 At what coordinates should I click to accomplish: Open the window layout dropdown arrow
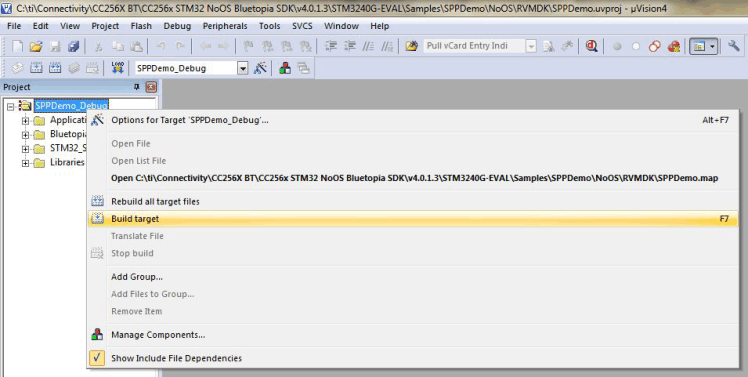(x=712, y=46)
